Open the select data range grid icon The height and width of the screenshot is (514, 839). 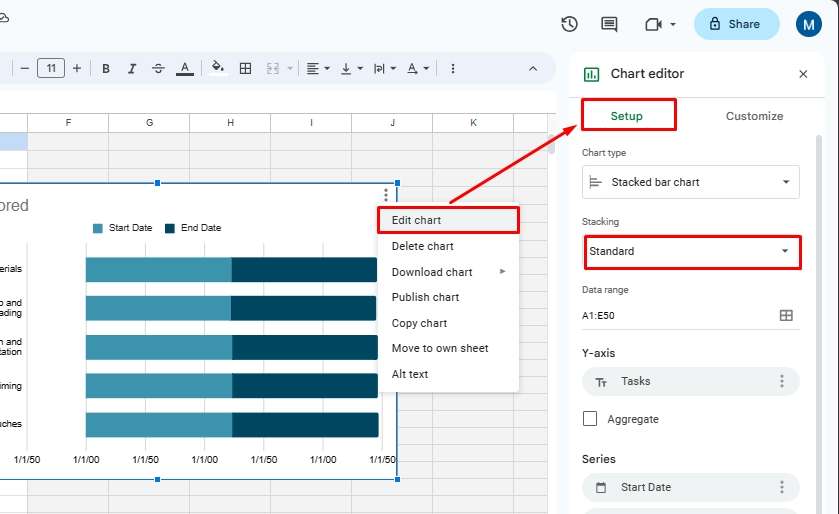[786, 316]
